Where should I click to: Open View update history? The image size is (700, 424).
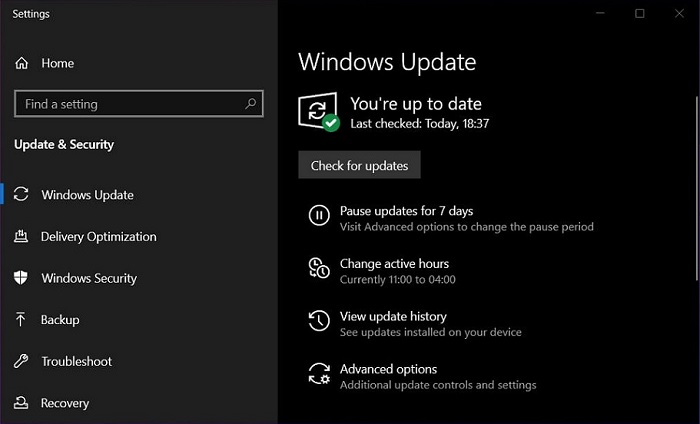point(393,316)
